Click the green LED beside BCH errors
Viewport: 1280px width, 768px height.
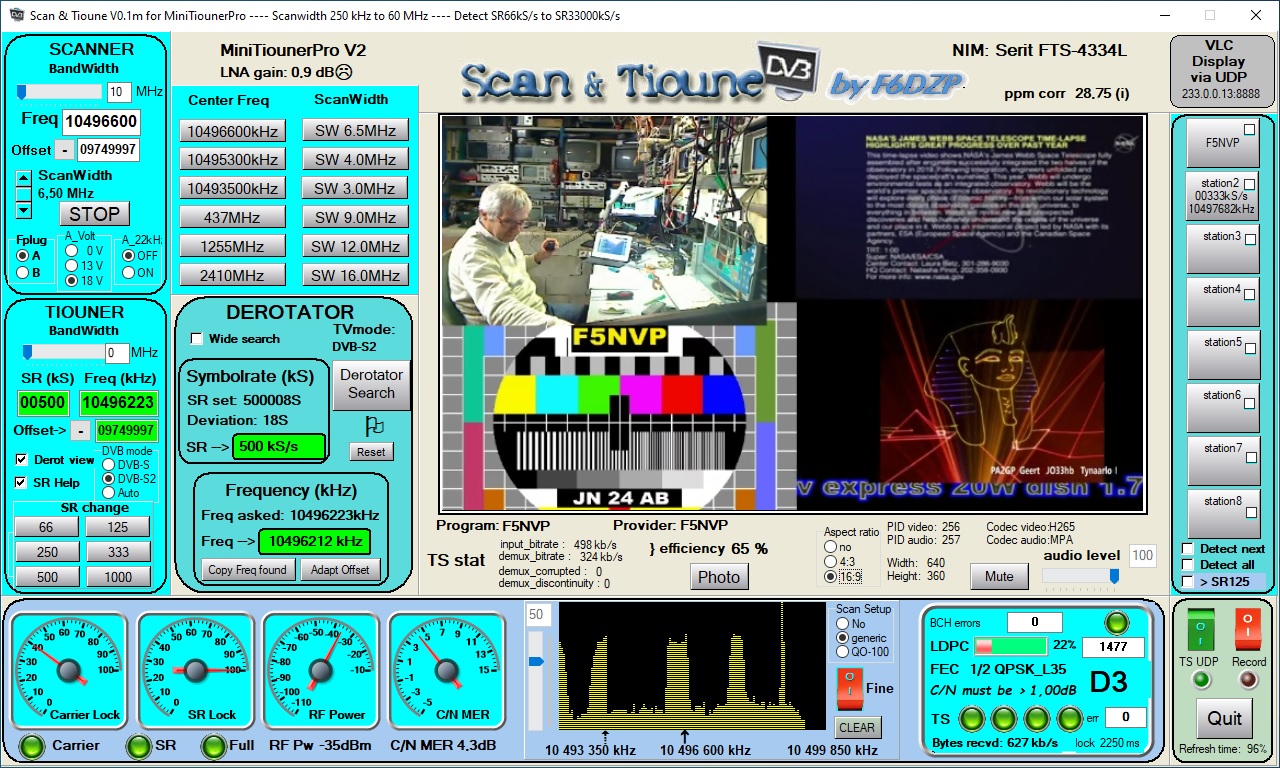(1115, 622)
